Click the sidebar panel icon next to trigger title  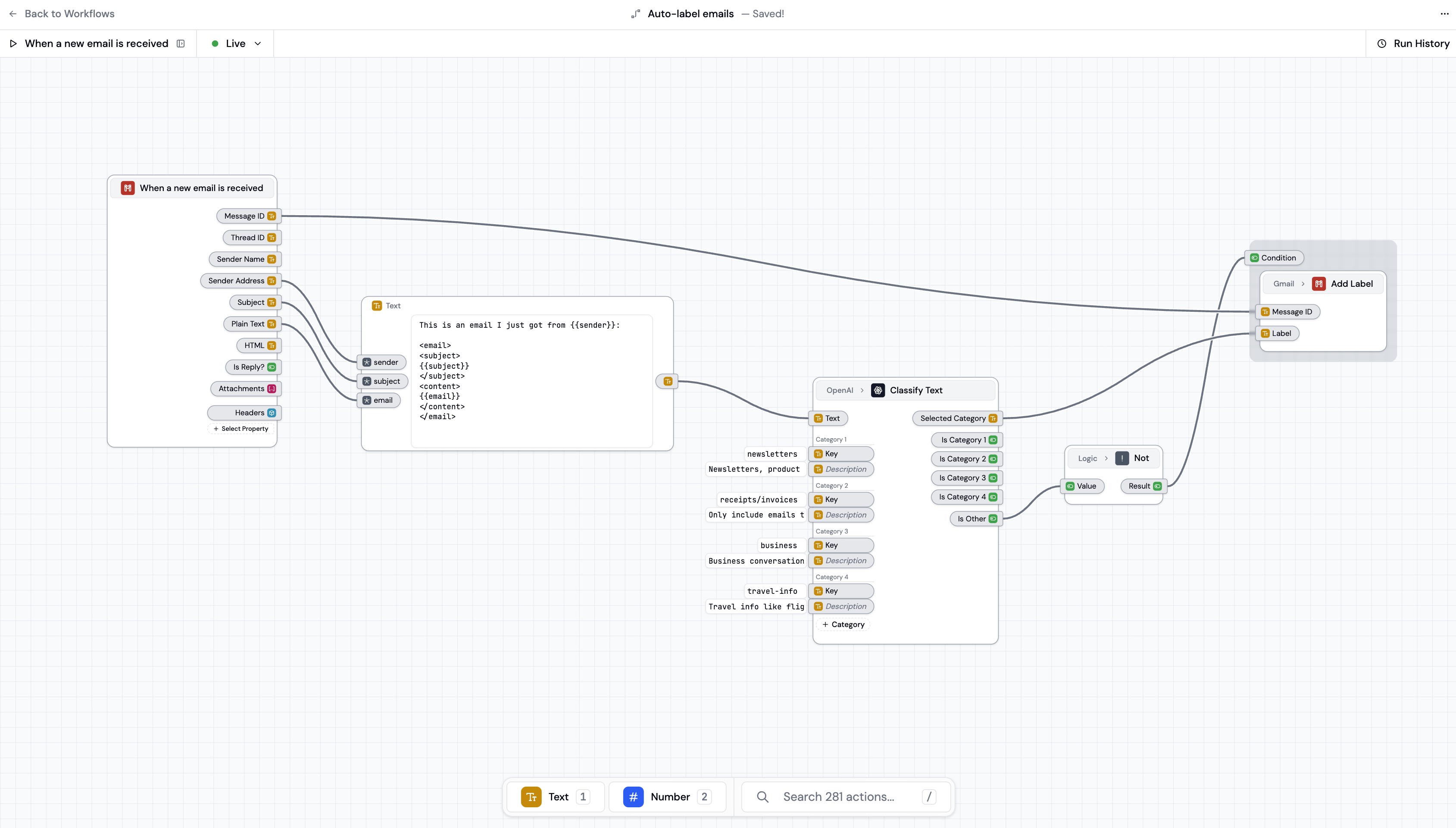pyautogui.click(x=181, y=44)
